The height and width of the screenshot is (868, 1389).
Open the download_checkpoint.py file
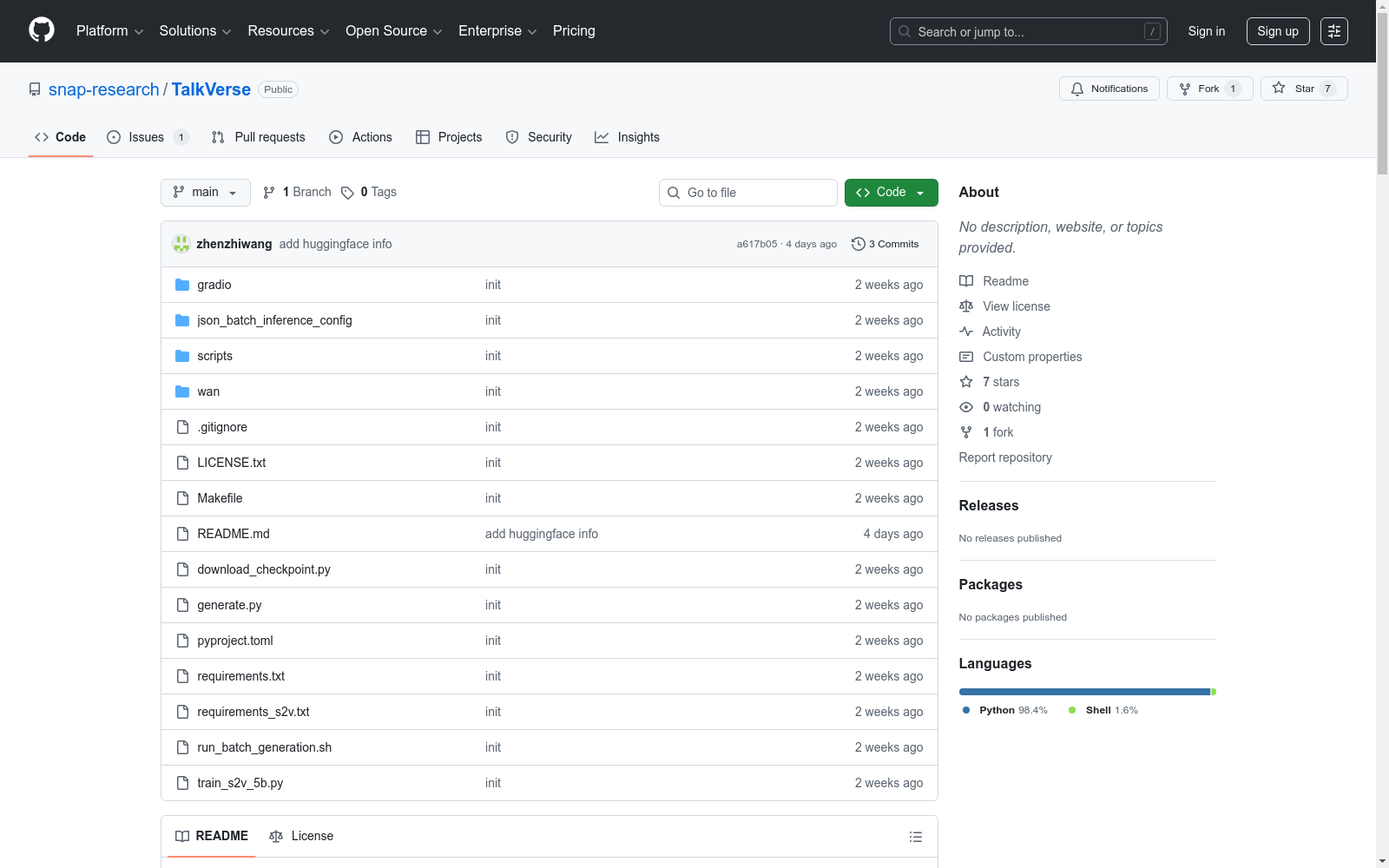point(264,569)
